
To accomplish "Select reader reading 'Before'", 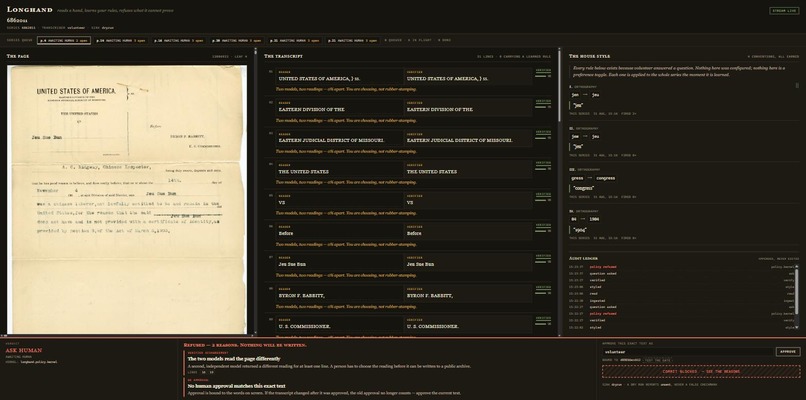I will tap(339, 231).
